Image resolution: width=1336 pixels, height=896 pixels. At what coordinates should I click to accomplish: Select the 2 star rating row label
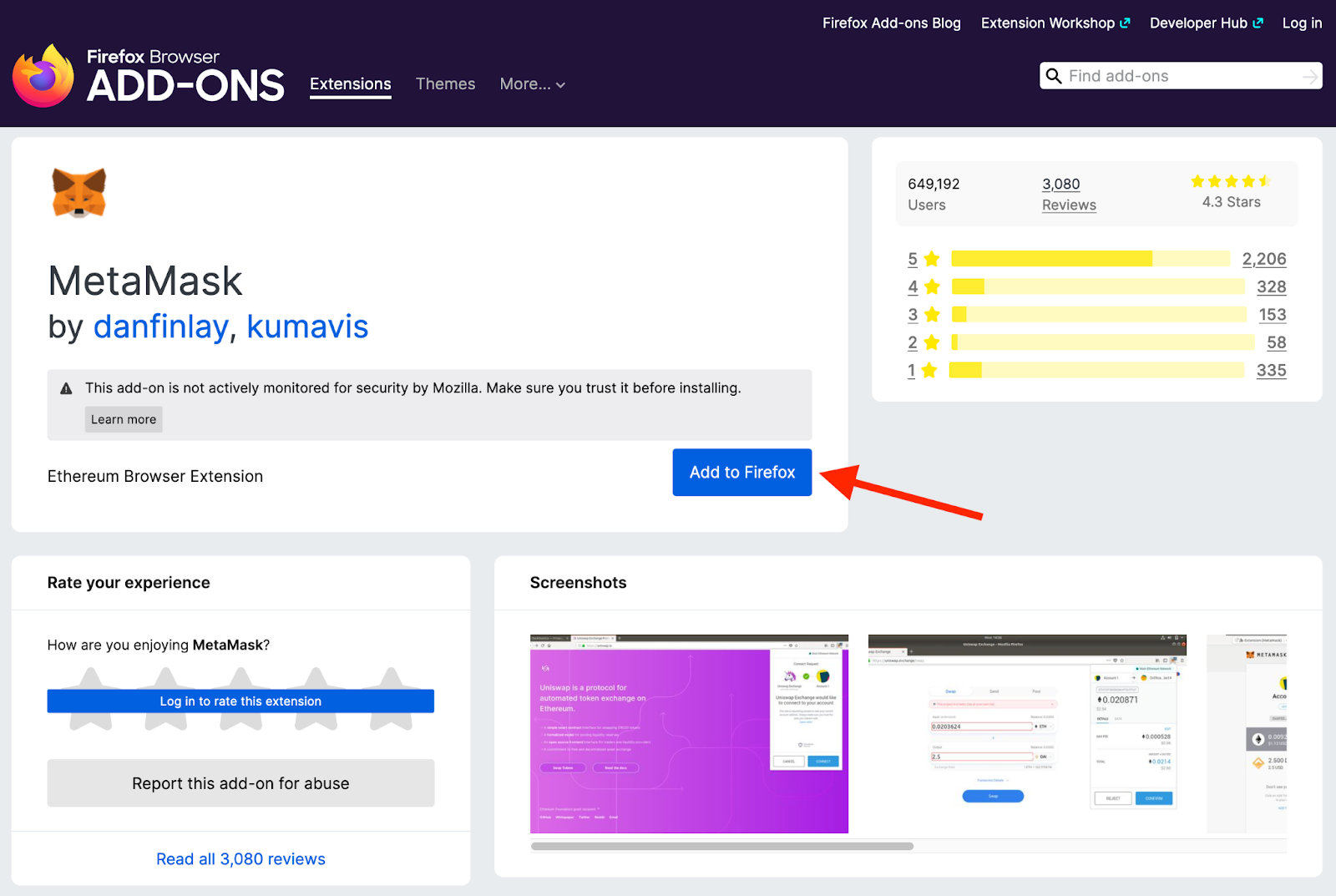(924, 342)
